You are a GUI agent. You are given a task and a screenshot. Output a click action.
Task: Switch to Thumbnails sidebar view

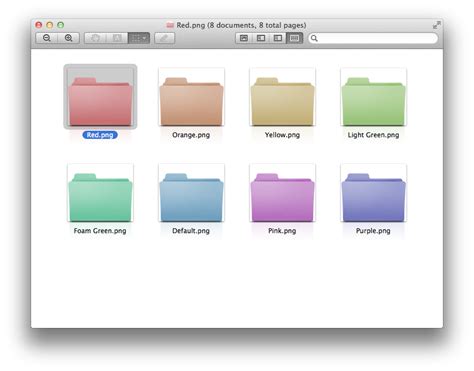261,38
